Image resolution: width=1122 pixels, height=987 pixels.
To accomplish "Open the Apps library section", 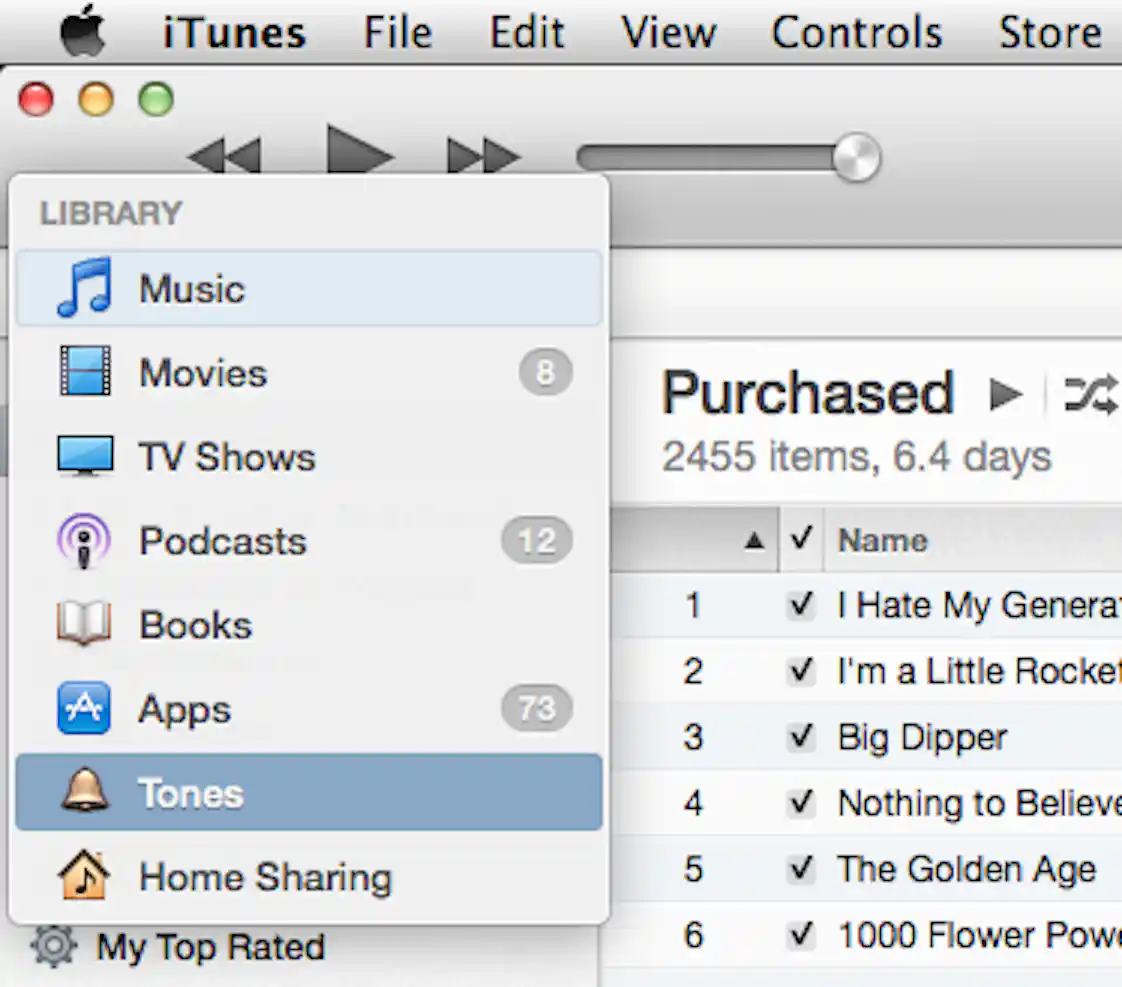I will click(x=184, y=709).
